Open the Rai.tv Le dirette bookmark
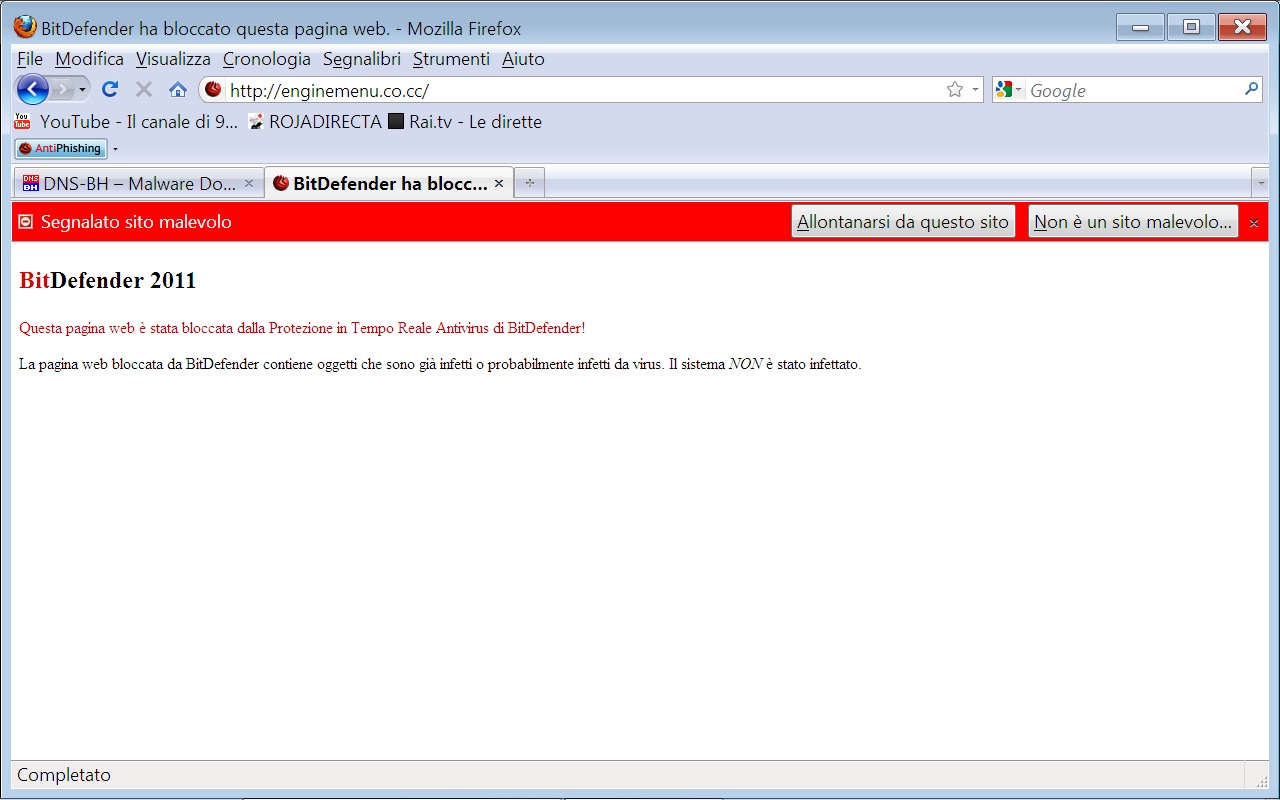The height and width of the screenshot is (800, 1280). [x=465, y=122]
